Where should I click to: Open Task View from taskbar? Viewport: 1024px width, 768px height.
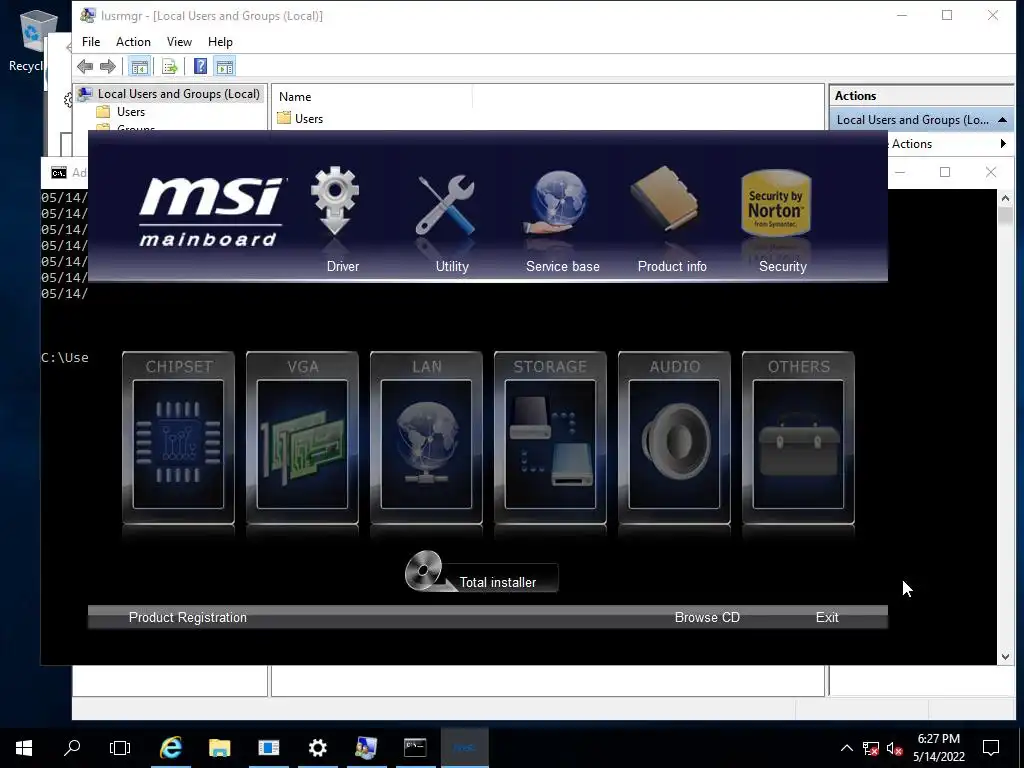point(120,748)
